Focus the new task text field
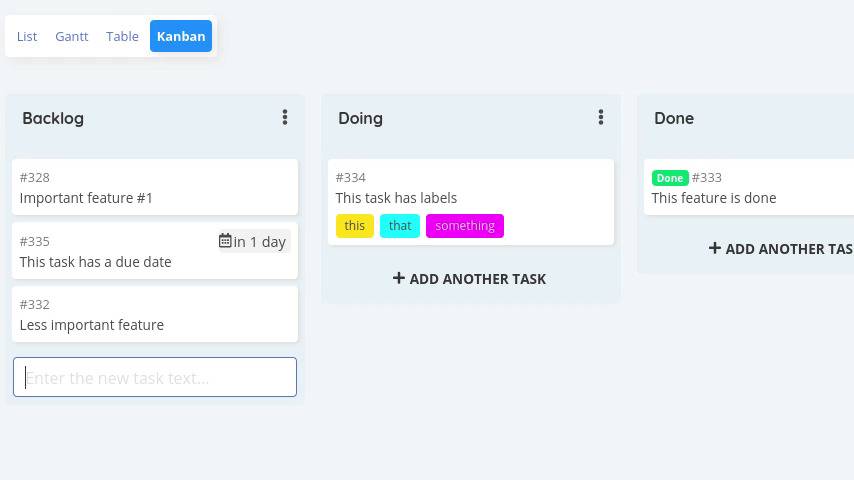The width and height of the screenshot is (854, 480). coord(155,377)
